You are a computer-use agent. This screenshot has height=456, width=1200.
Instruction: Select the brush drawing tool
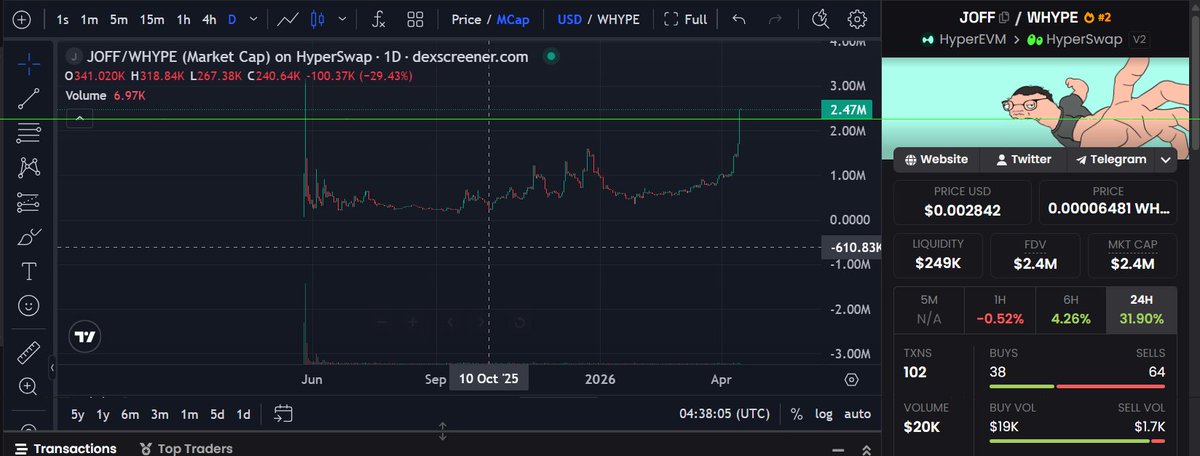tap(29, 237)
